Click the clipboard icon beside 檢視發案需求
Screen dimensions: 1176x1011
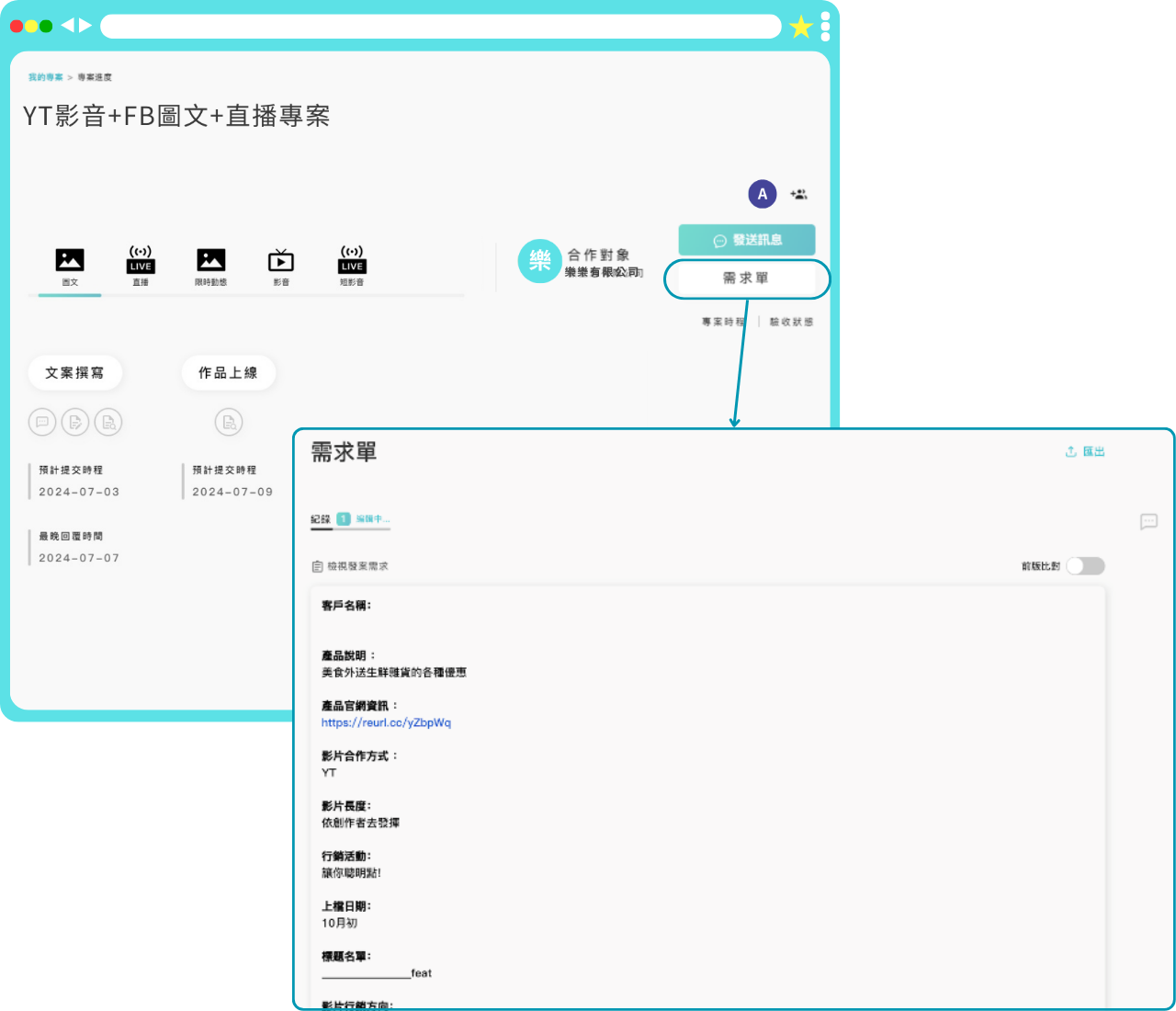317,566
